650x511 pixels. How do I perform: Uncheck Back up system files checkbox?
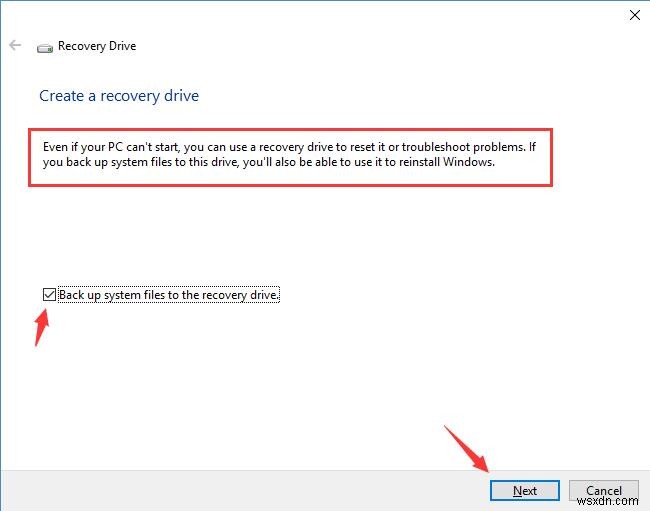pyautogui.click(x=49, y=295)
